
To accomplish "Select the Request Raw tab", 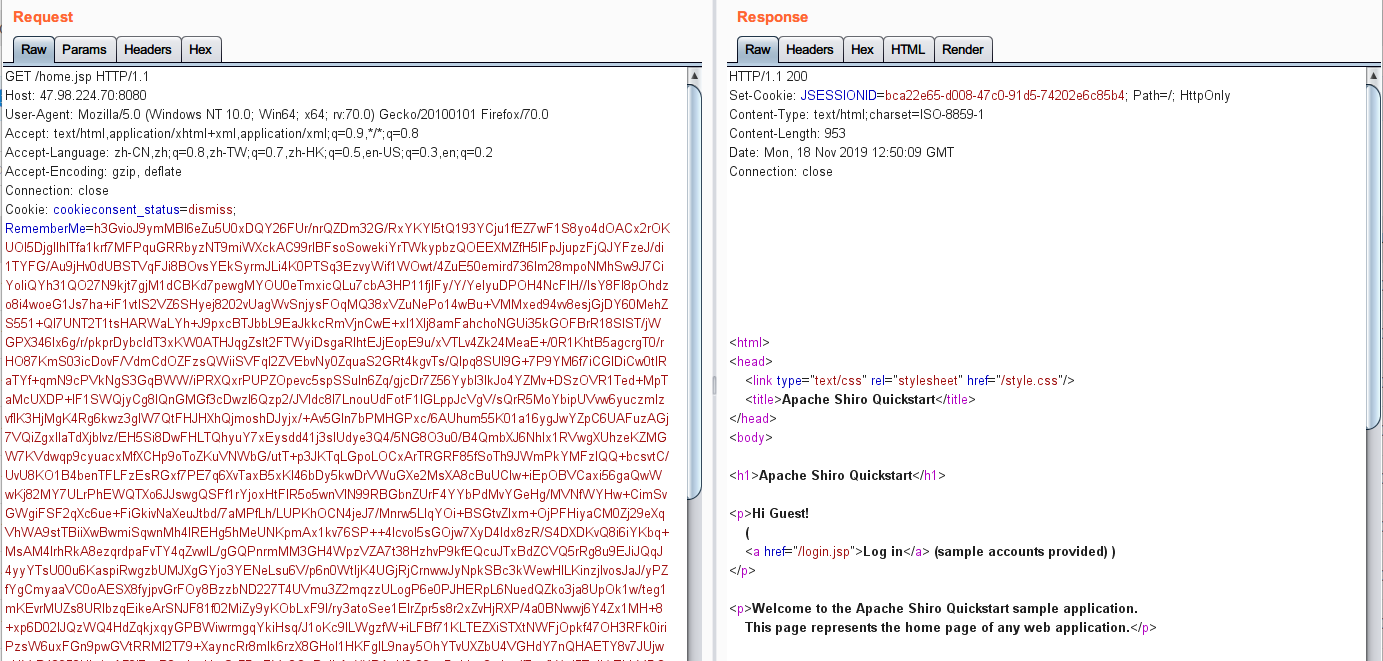I will coord(34,50).
